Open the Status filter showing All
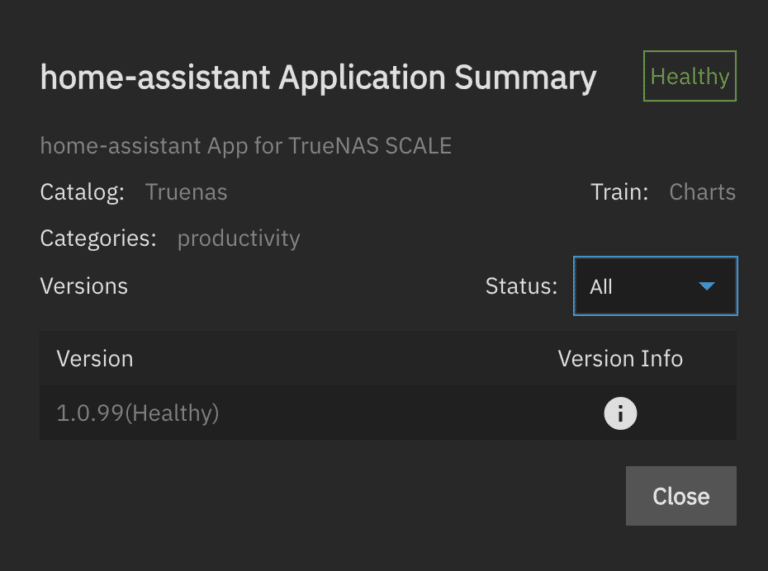The height and width of the screenshot is (571, 768). [655, 286]
